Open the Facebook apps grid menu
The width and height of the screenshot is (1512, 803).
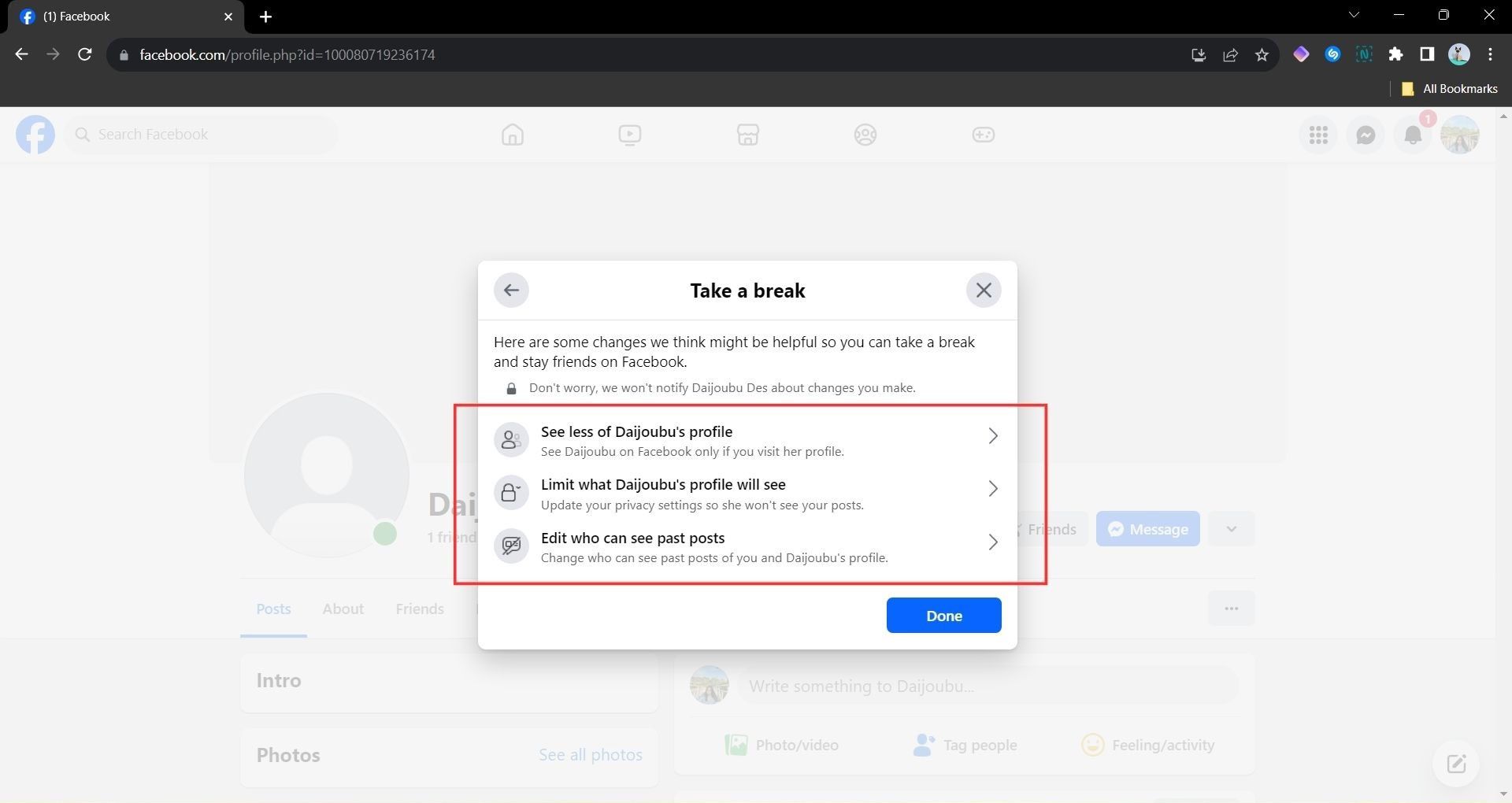[x=1318, y=135]
